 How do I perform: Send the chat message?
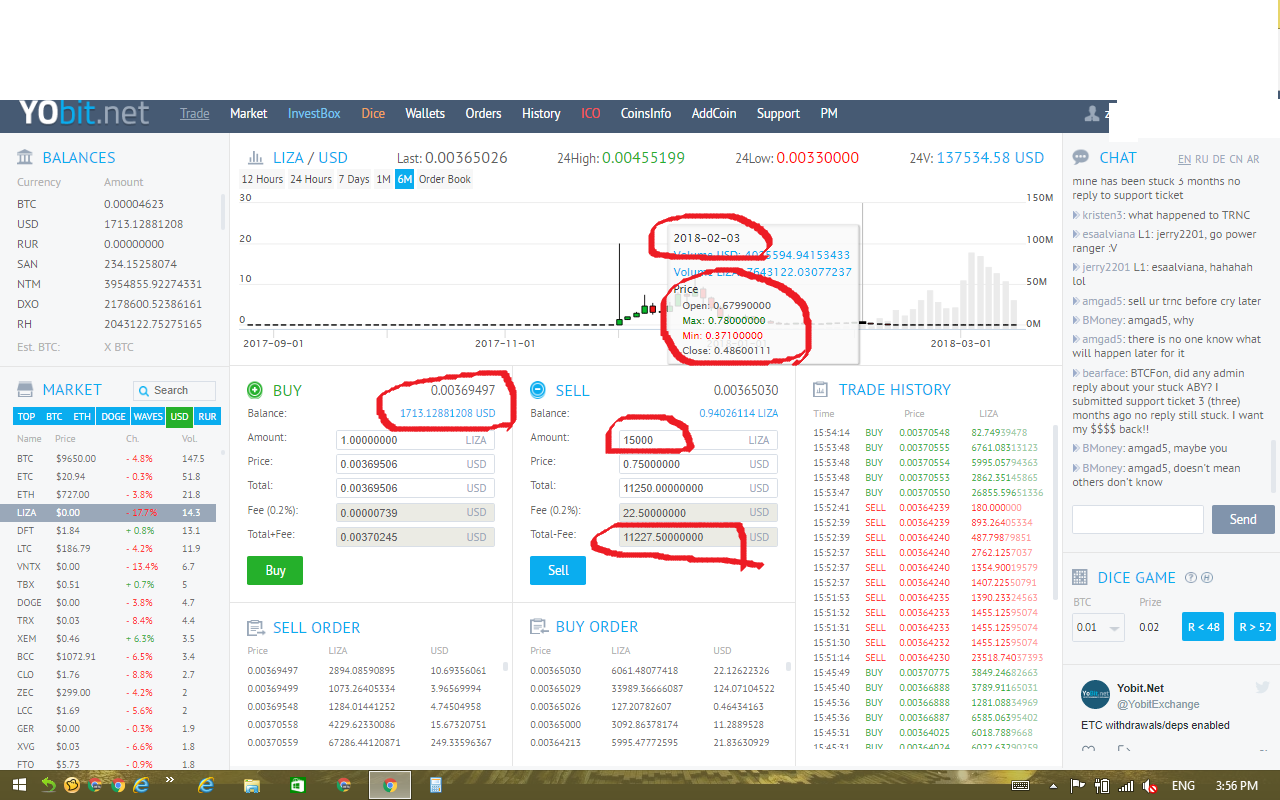point(1243,519)
